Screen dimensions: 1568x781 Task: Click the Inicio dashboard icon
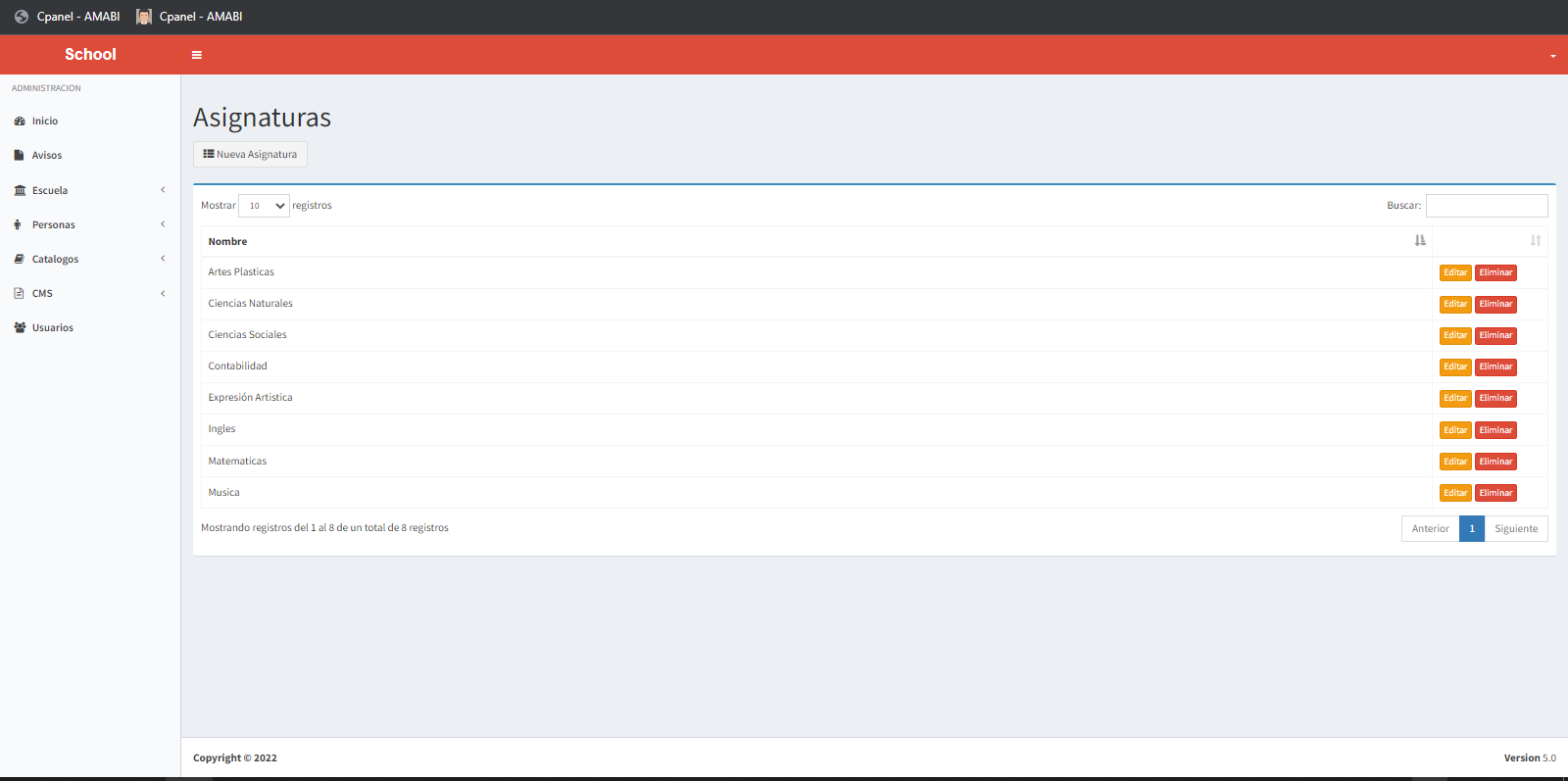20,122
